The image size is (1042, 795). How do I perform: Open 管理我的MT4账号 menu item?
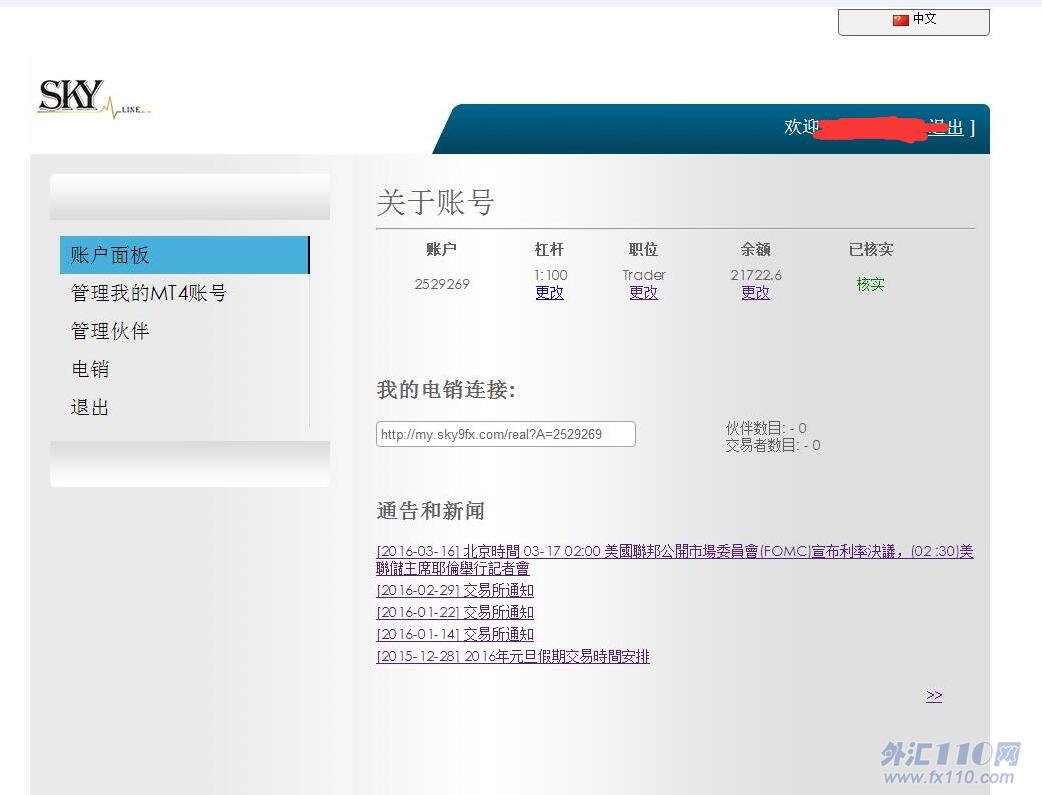(148, 293)
